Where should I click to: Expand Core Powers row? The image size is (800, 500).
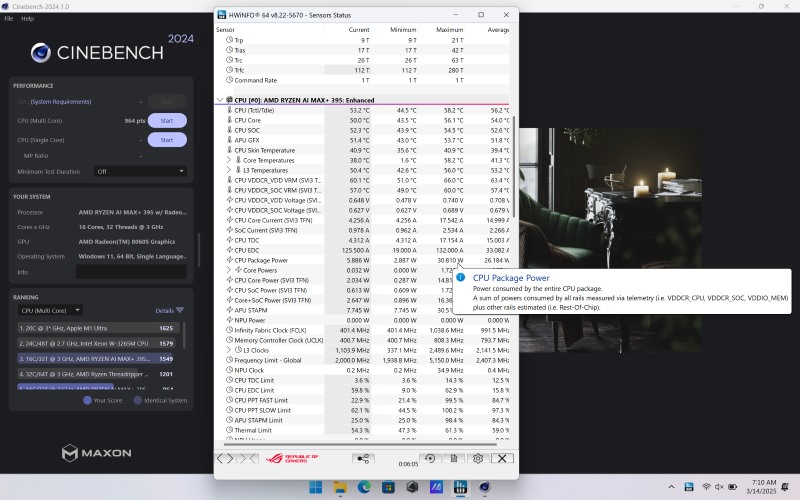(x=229, y=270)
